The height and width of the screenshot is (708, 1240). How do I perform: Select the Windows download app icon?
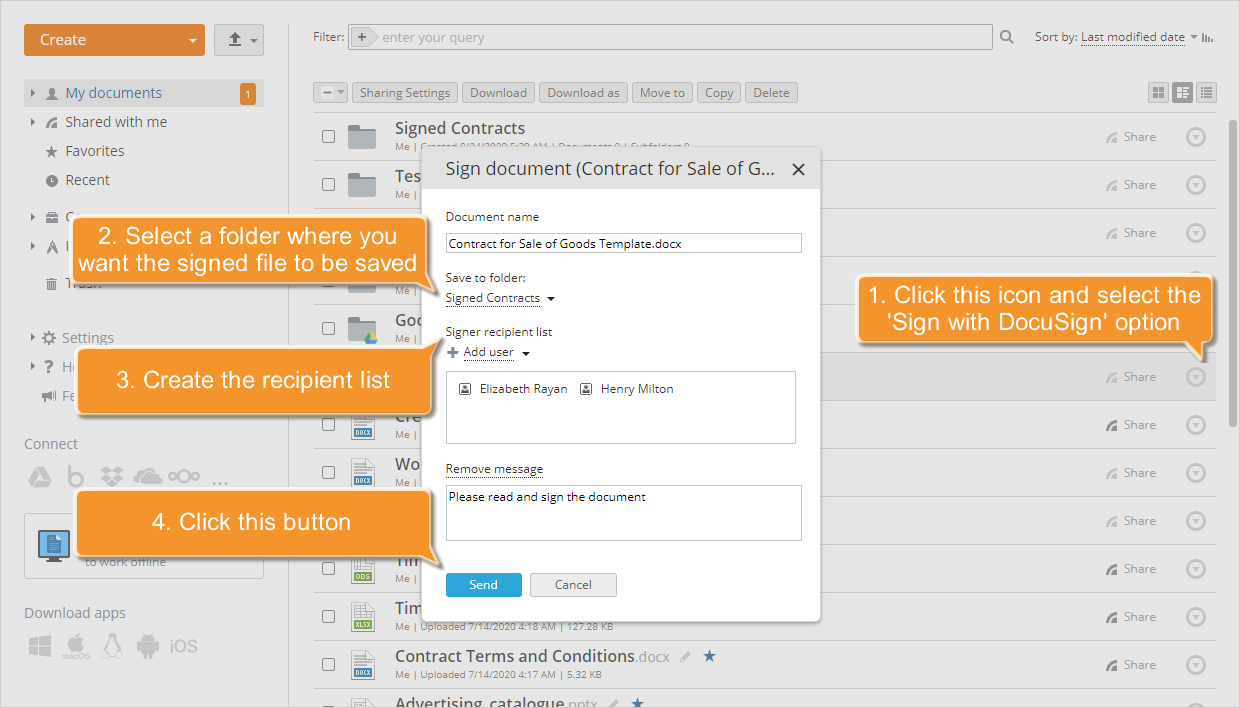pos(39,646)
